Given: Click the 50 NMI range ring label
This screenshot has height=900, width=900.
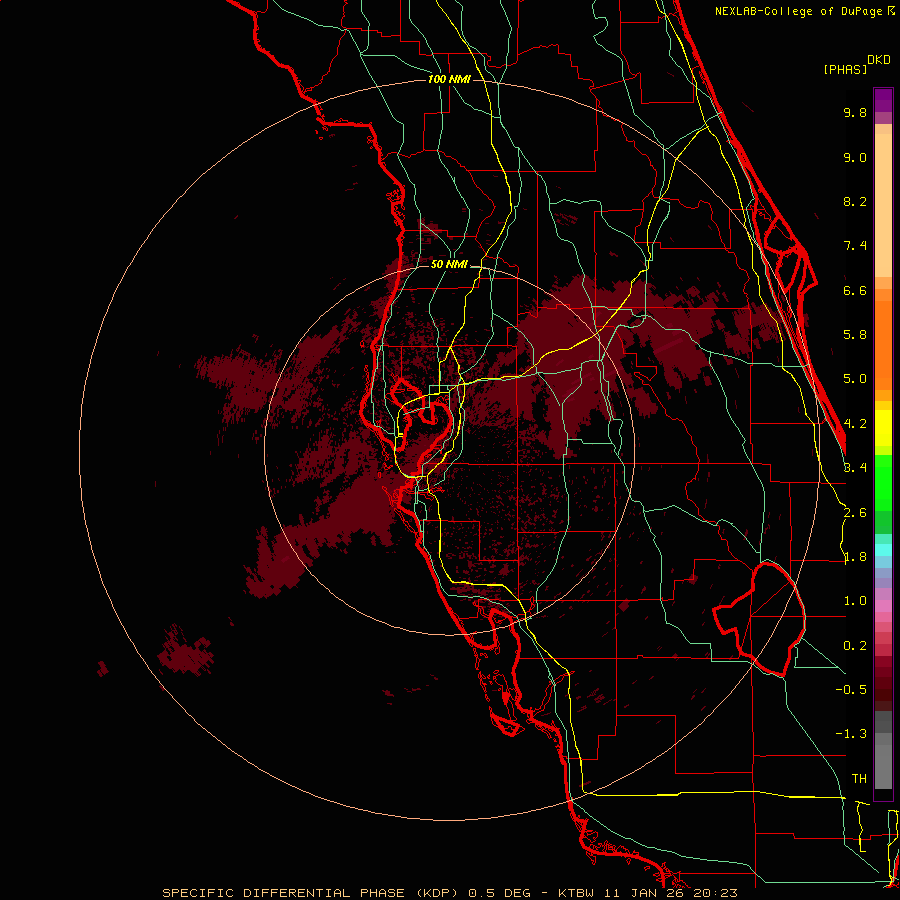Looking at the screenshot, I should tap(449, 265).
